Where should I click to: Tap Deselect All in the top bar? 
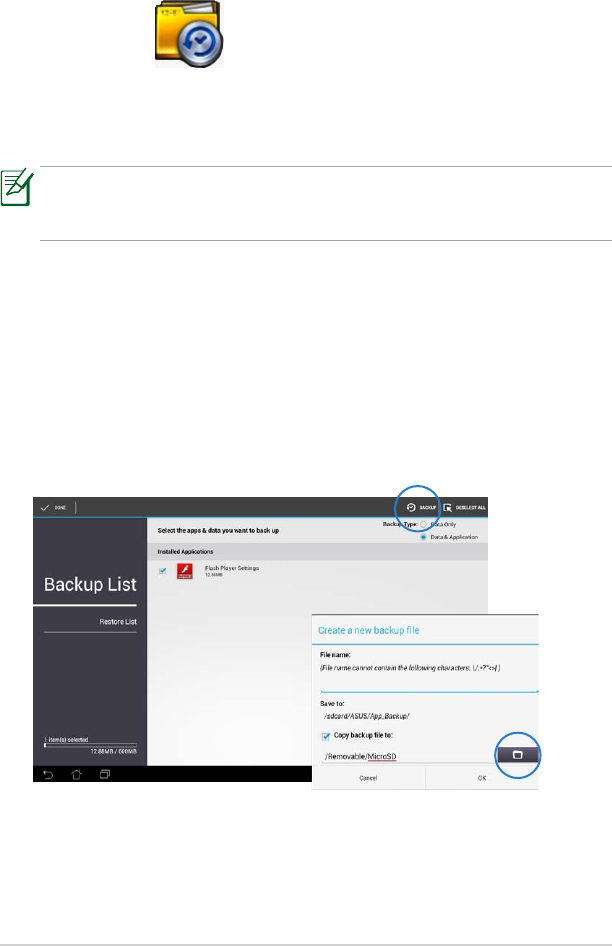coord(465,507)
